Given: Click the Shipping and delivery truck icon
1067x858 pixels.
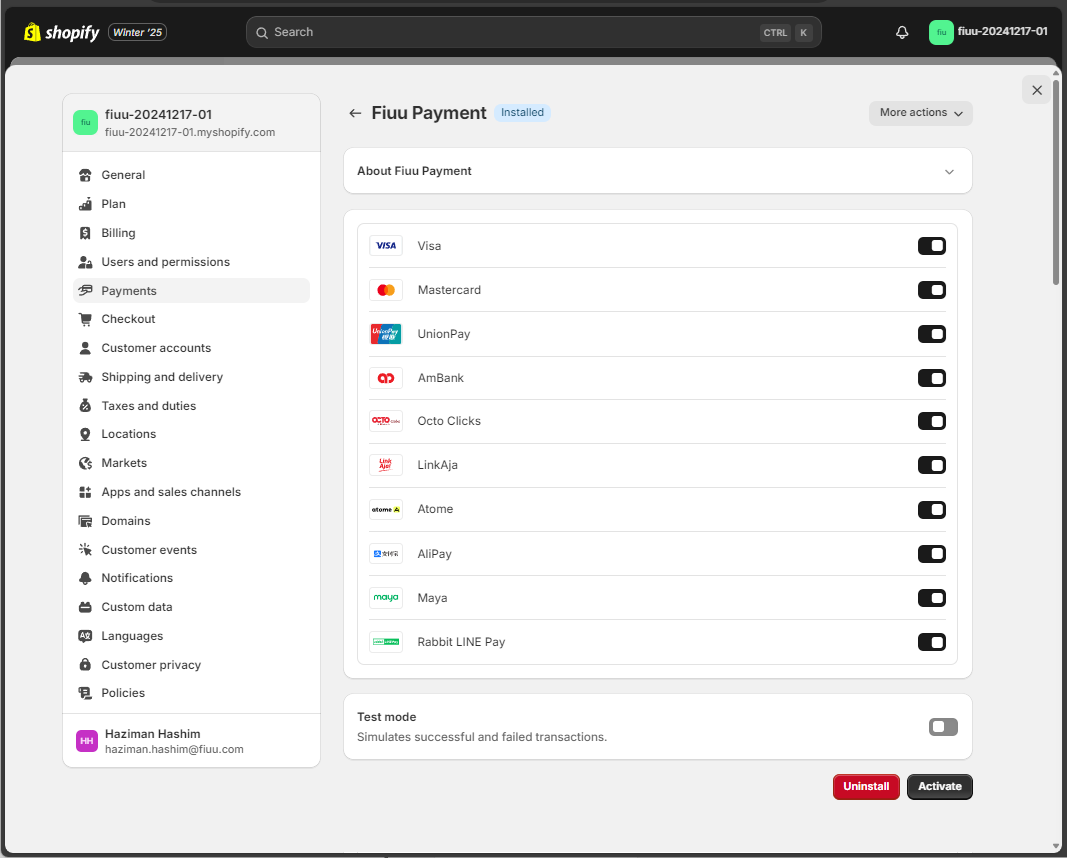Looking at the screenshot, I should pyautogui.click(x=85, y=377).
